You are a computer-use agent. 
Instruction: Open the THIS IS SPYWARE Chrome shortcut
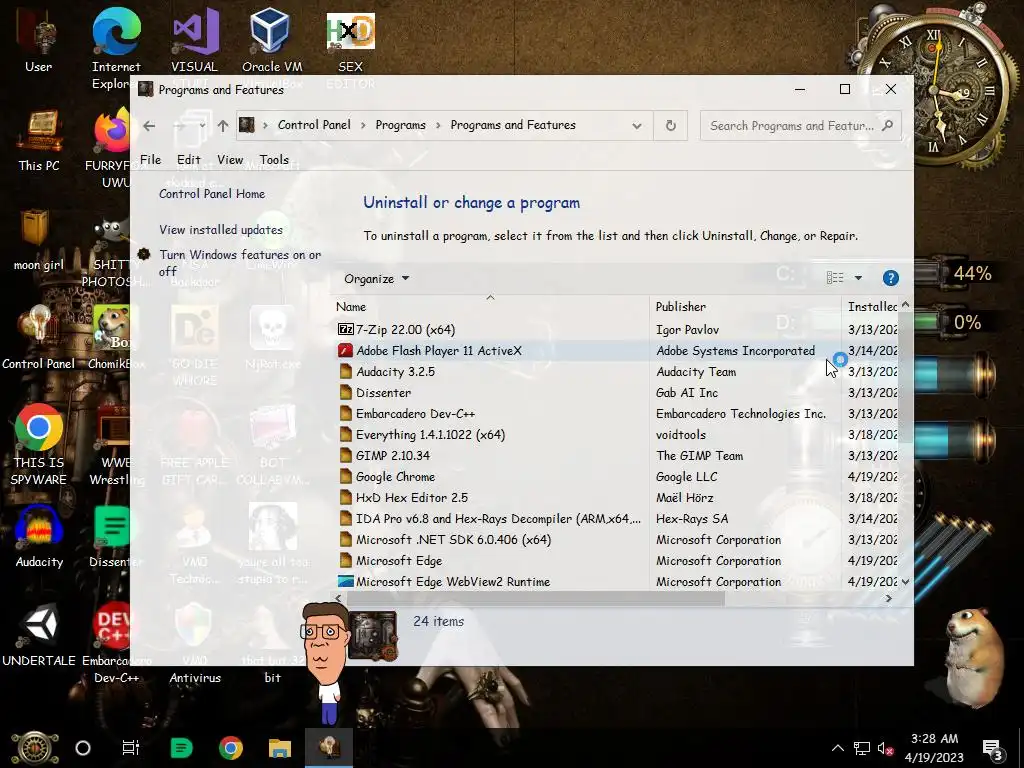39,444
